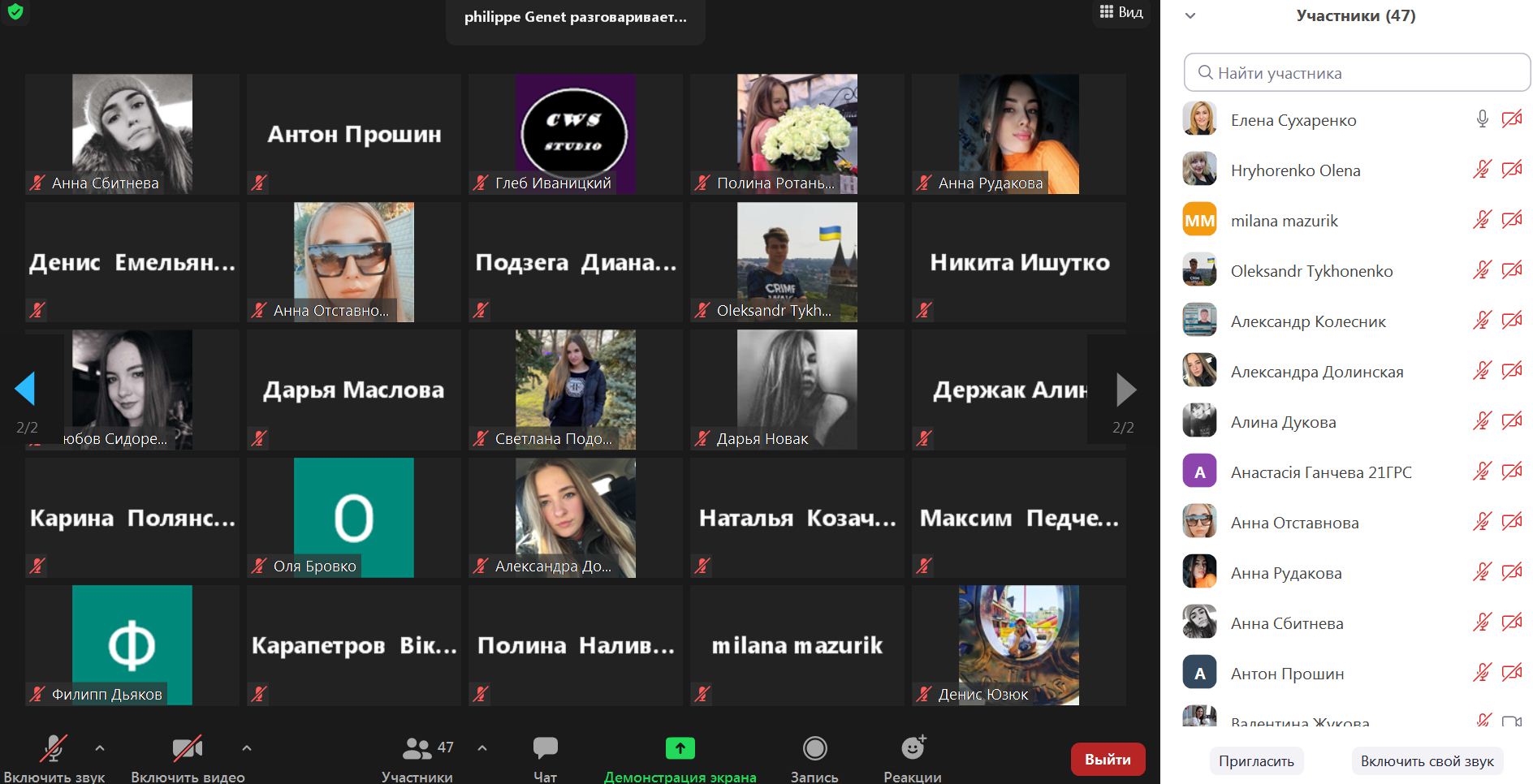Screen dimensions: 1533x784
Task: Click Hryhorenko Olena muted microphone icon
Action: click(1482, 170)
